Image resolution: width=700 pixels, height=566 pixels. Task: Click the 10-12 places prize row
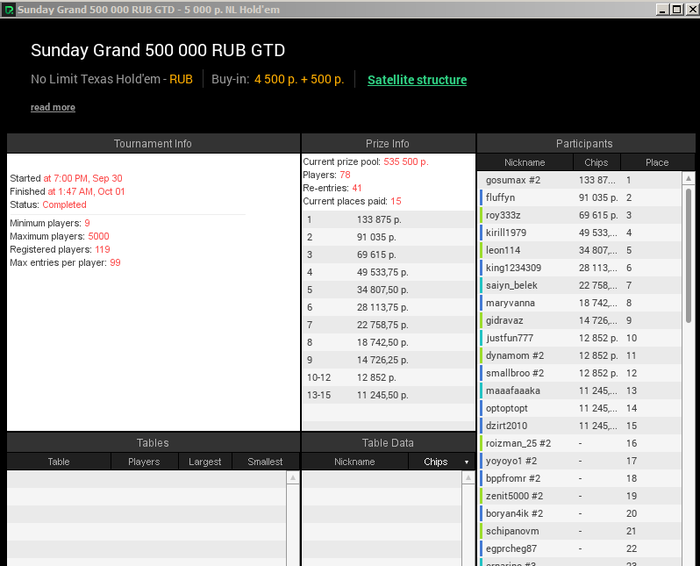coord(388,378)
